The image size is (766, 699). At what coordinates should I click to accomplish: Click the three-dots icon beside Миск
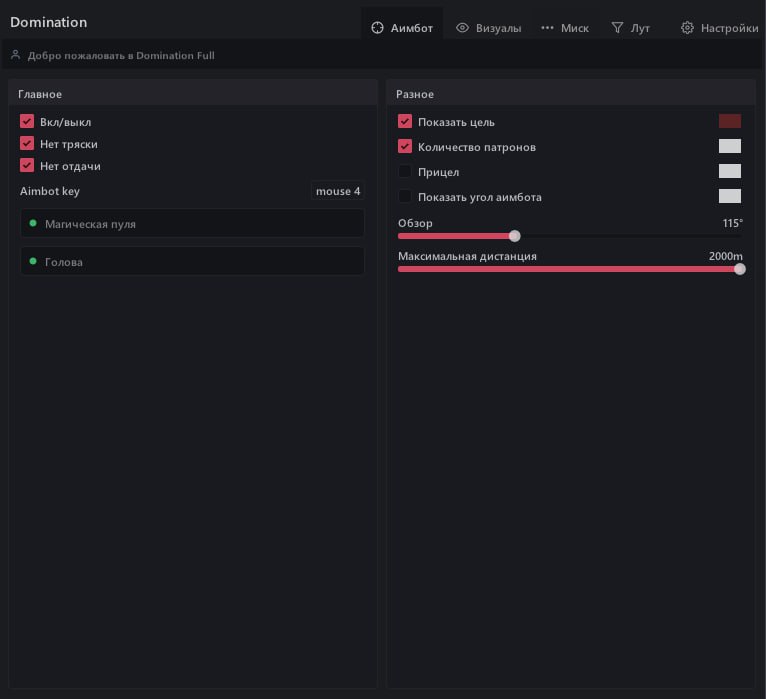pos(547,28)
